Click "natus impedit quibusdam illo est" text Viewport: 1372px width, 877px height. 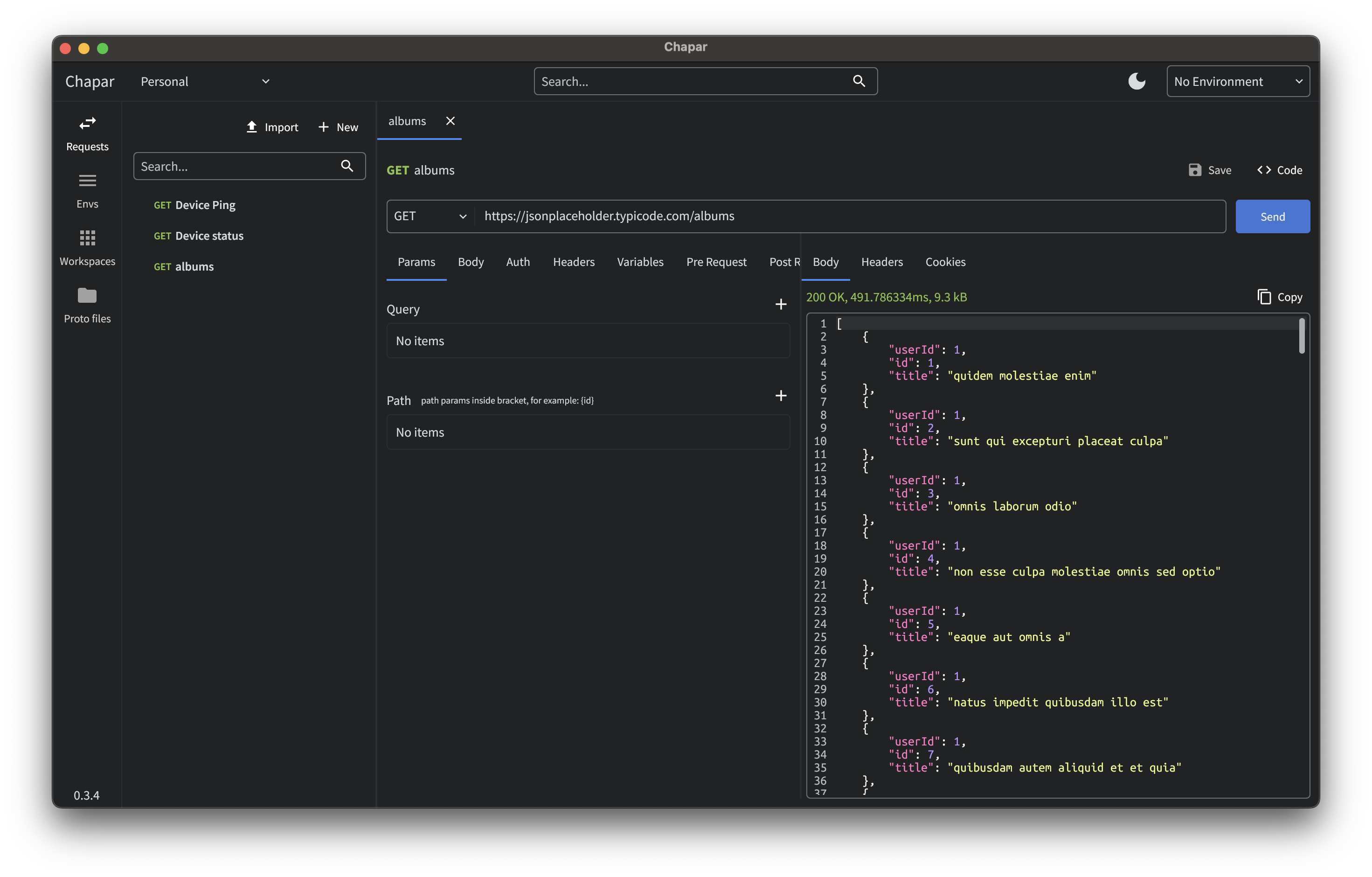pyautogui.click(x=1058, y=702)
